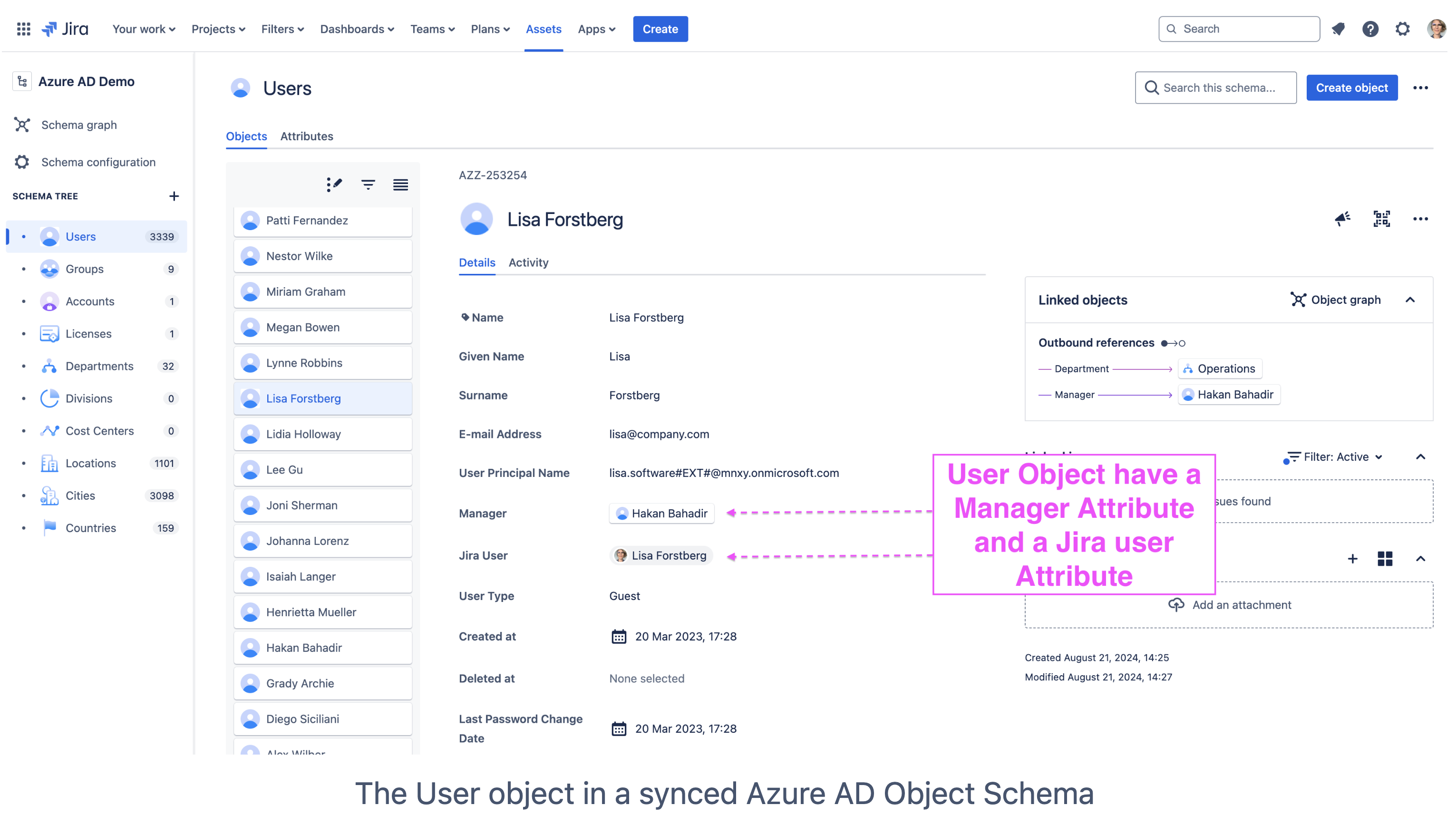
Task: Click the watch megaphone icon for Lisa Forstberg
Action: 1343,219
